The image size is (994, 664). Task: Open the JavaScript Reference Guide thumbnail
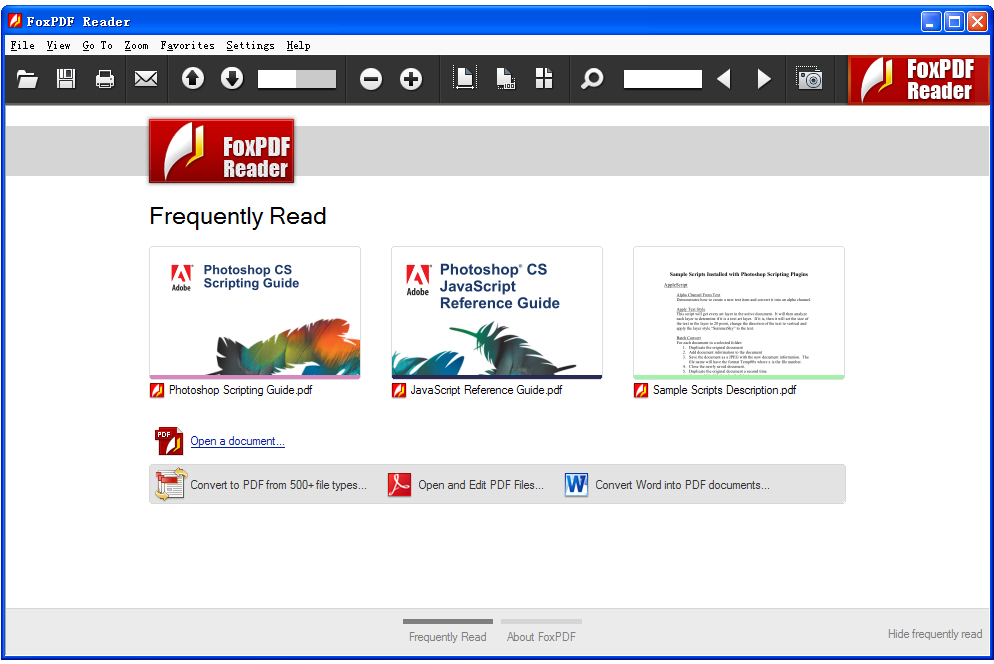[x=497, y=312]
